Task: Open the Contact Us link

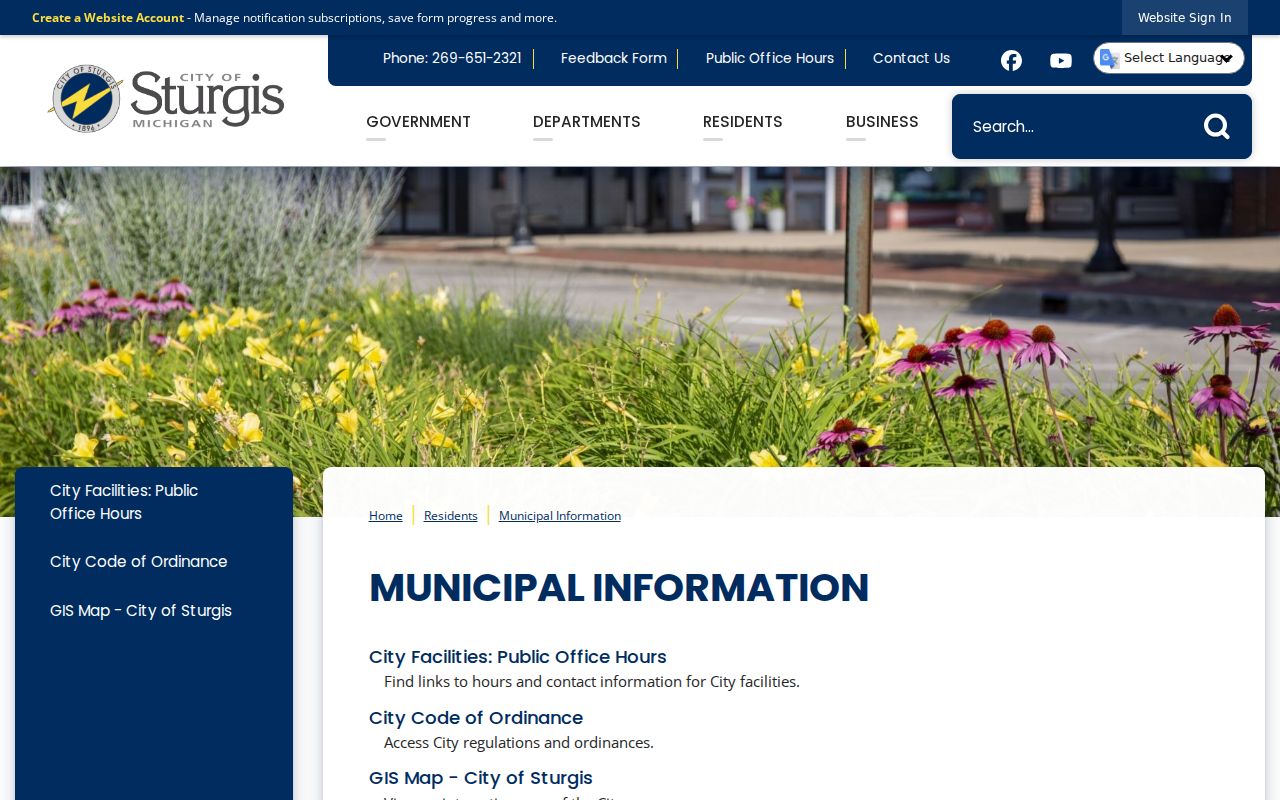Action: tap(911, 58)
